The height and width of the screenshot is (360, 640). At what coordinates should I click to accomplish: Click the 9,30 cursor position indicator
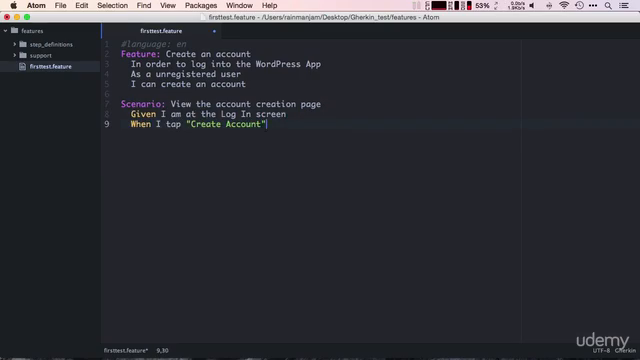point(162,350)
